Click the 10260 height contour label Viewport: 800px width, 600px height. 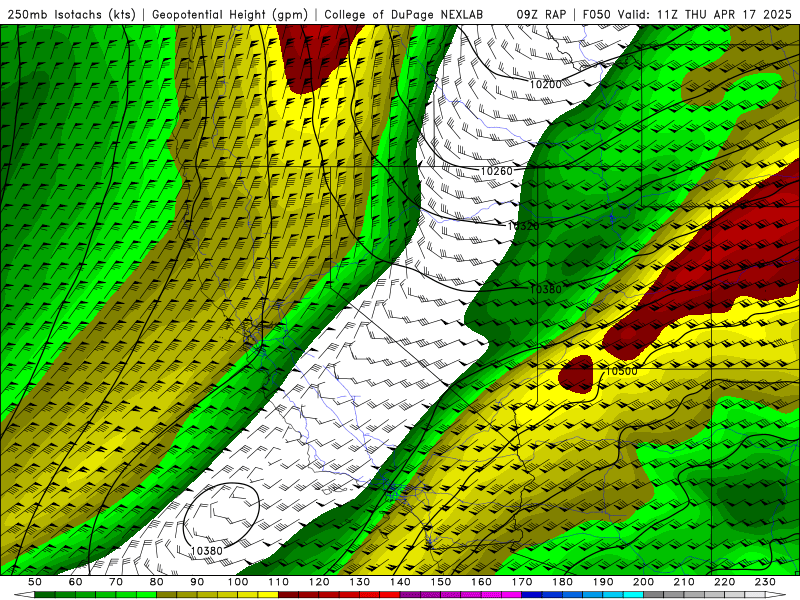point(496,171)
